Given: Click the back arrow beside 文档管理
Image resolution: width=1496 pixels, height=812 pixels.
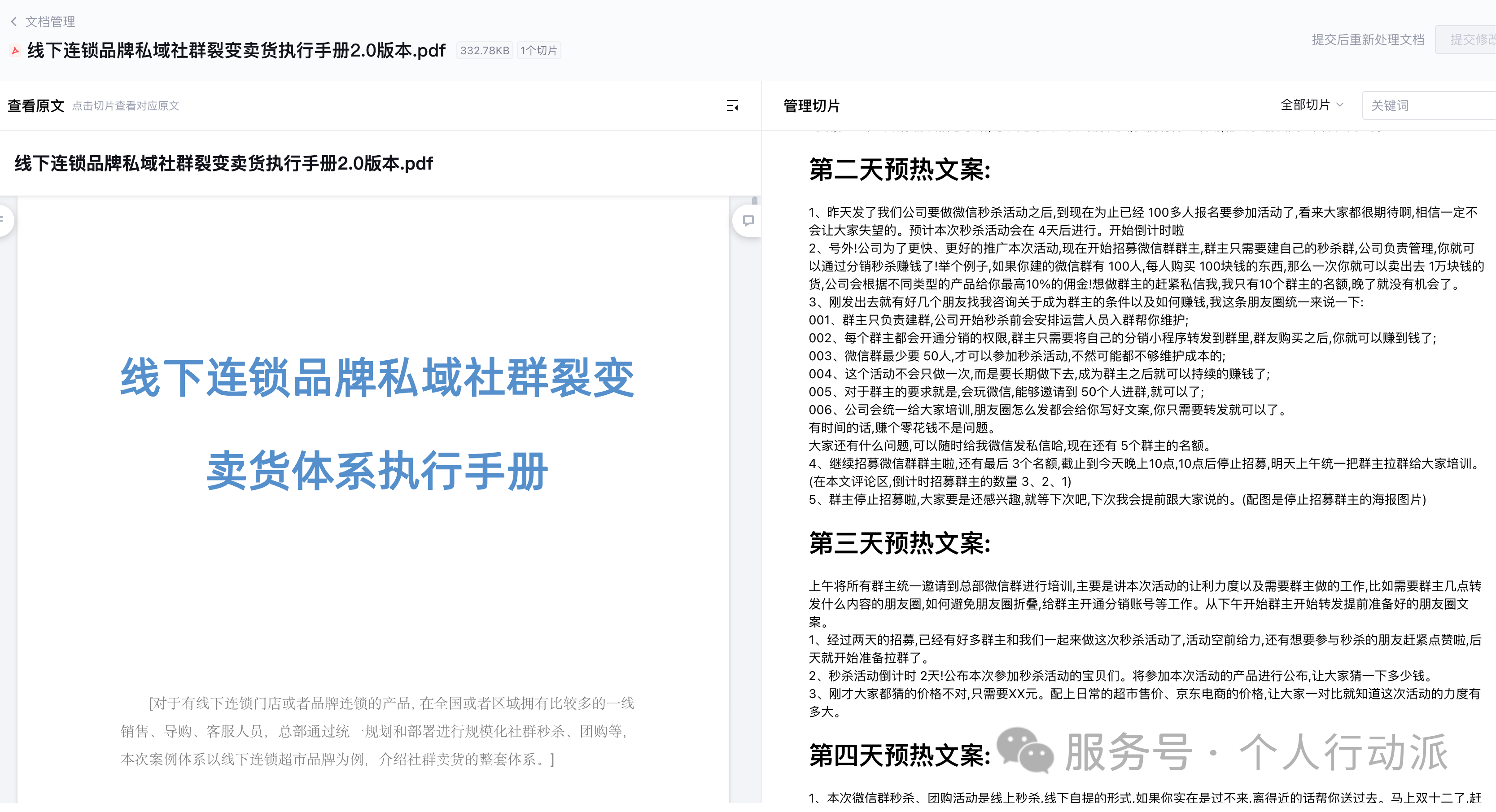Looking at the screenshot, I should 14,22.
